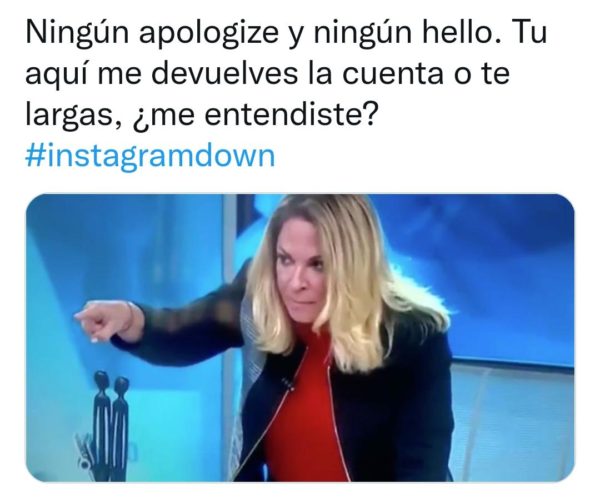
Task: Click the word 'apologize' in the tweet
Action: (x=208, y=34)
